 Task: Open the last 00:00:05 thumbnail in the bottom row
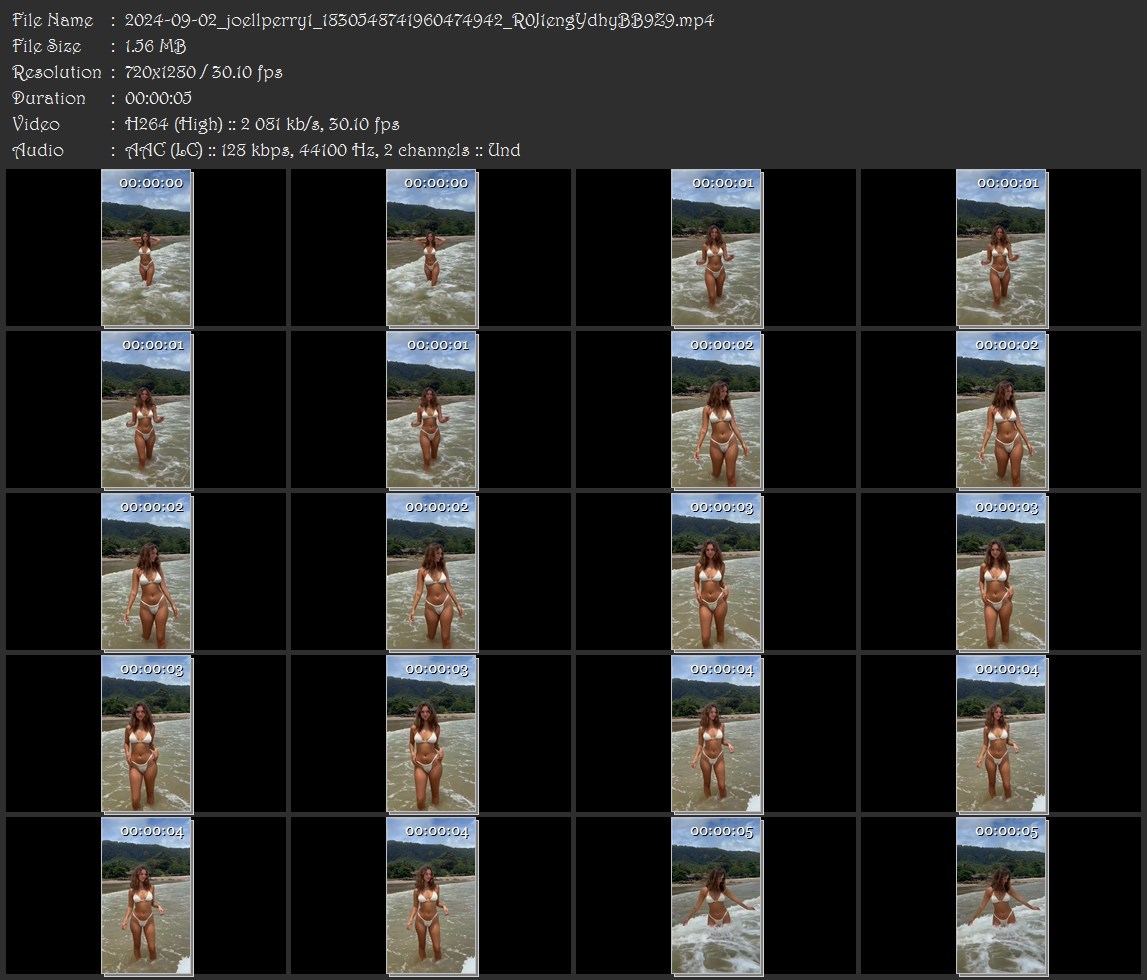coord(1001,897)
